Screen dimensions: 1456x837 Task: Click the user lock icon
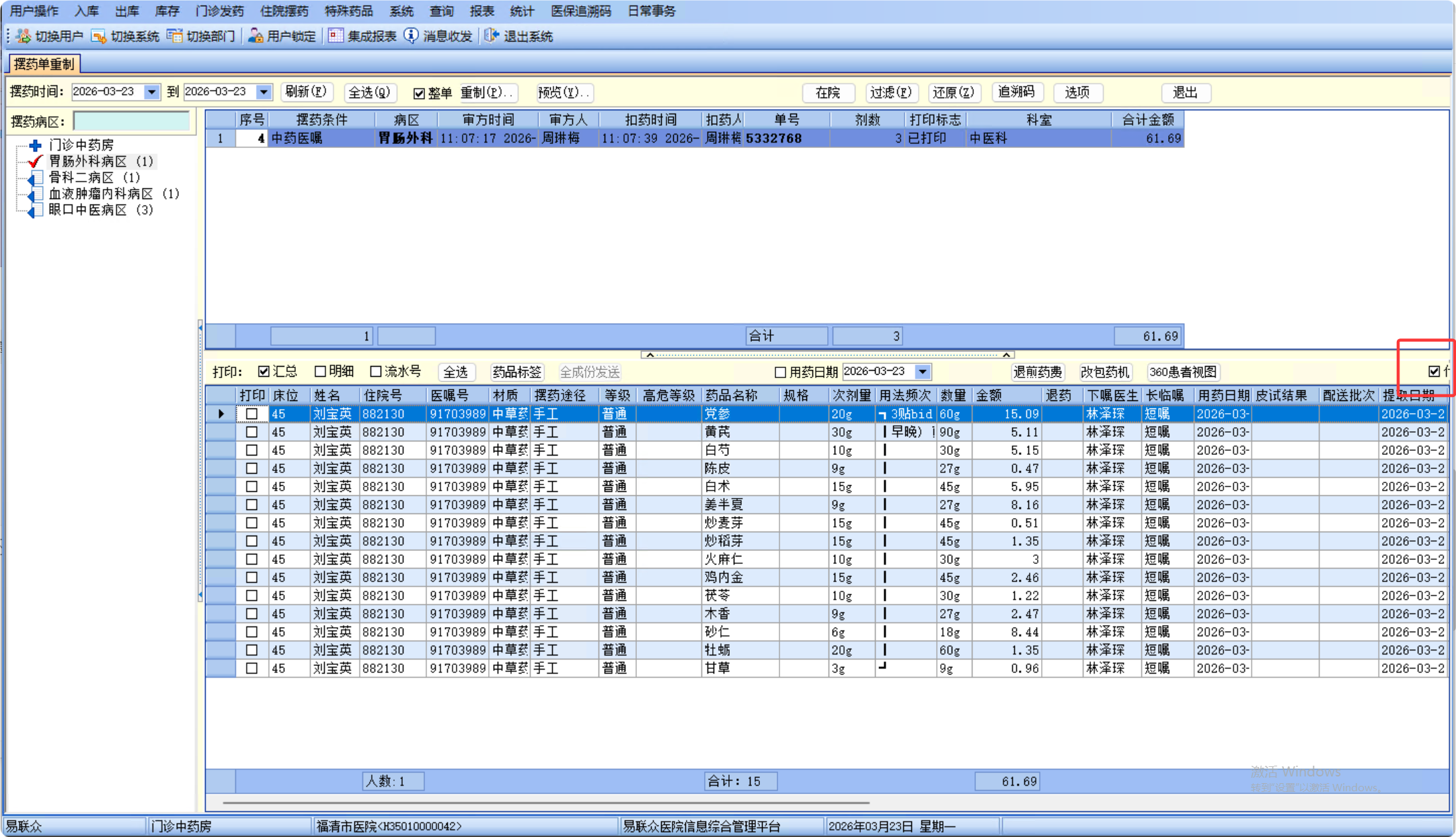[256, 36]
